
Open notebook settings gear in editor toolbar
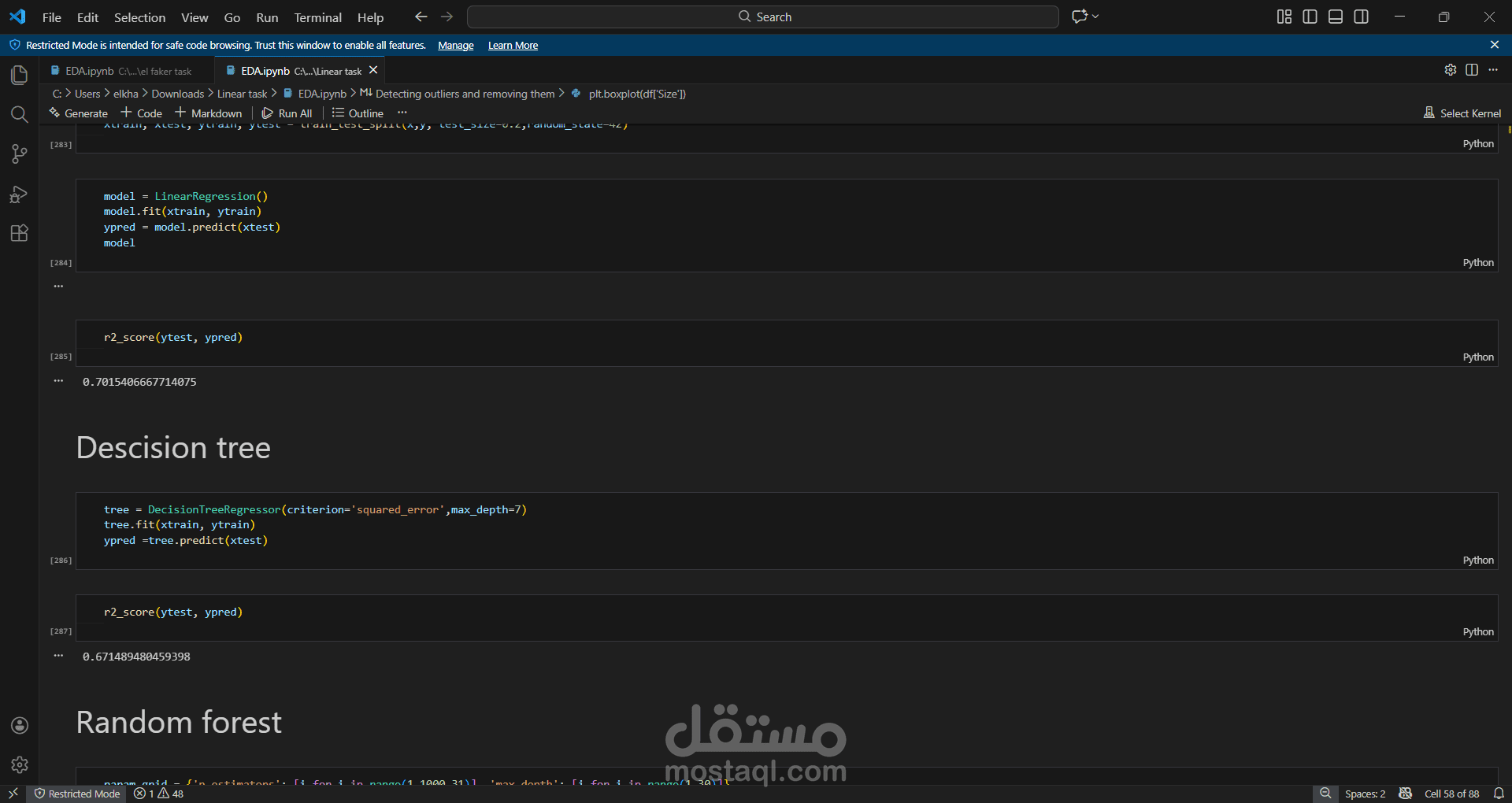[1451, 70]
